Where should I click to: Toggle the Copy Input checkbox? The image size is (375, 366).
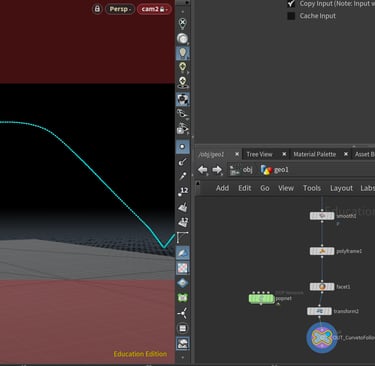pyautogui.click(x=291, y=4)
